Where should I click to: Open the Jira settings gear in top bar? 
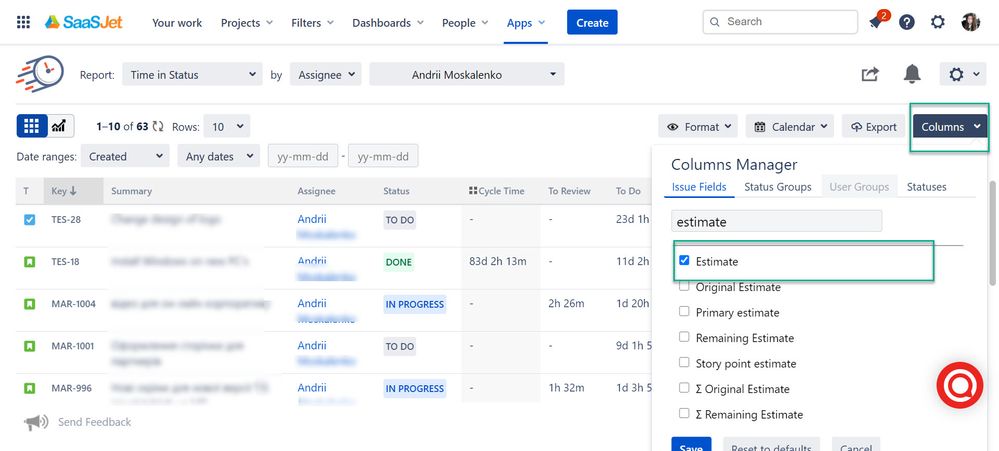click(938, 22)
